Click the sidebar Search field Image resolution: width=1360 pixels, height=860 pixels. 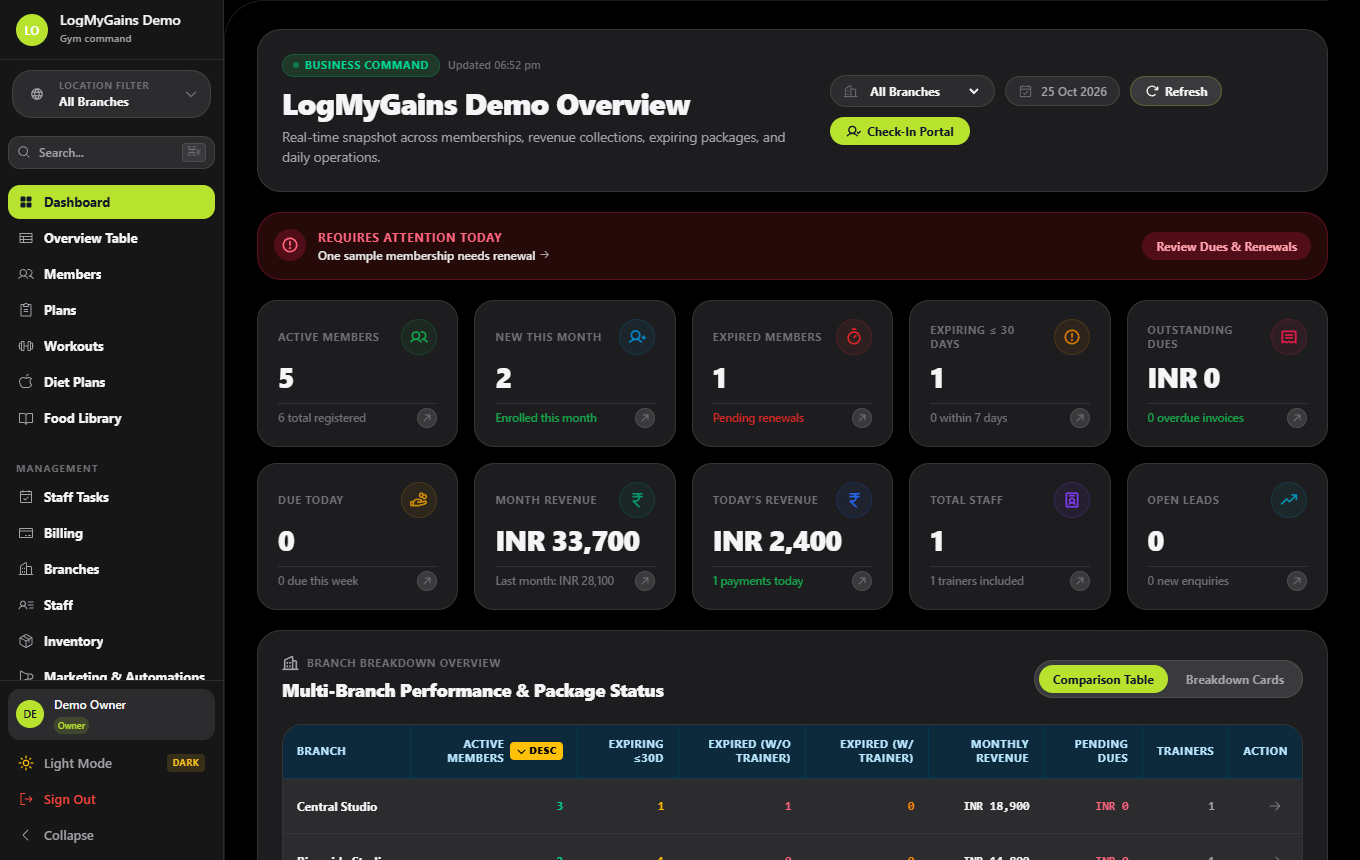point(112,152)
